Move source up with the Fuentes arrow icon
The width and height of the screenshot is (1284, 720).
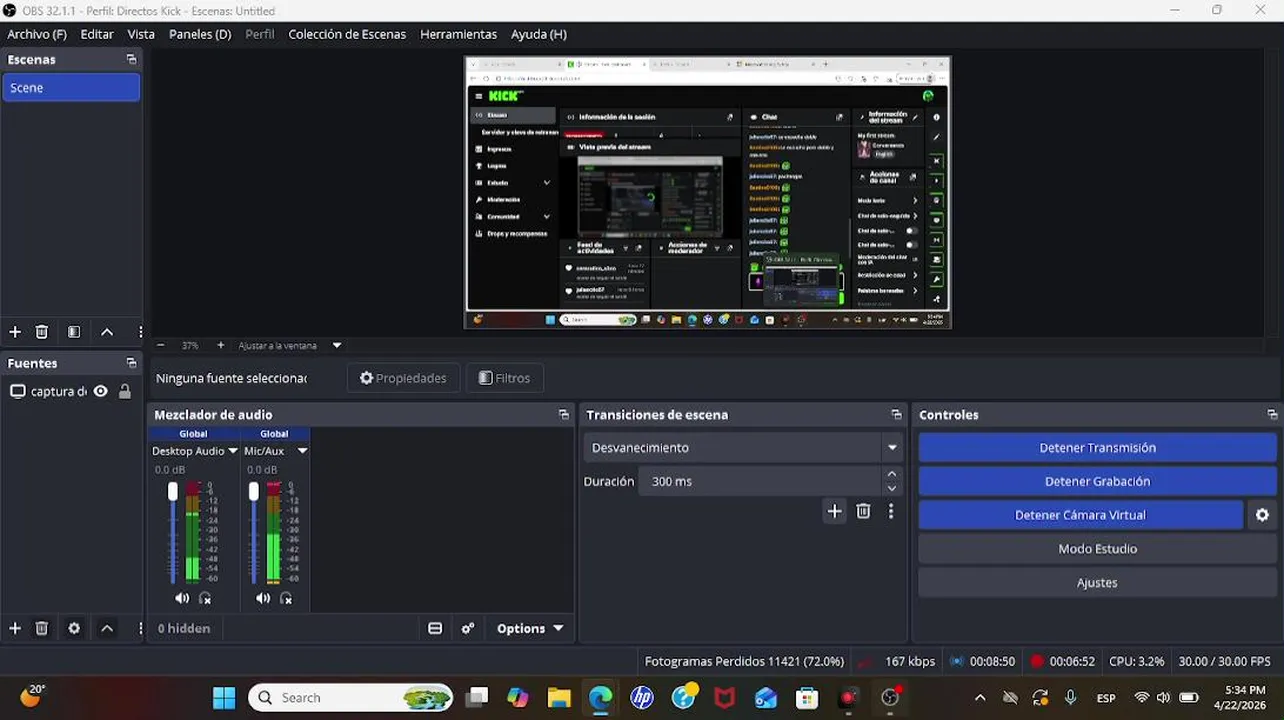point(107,628)
